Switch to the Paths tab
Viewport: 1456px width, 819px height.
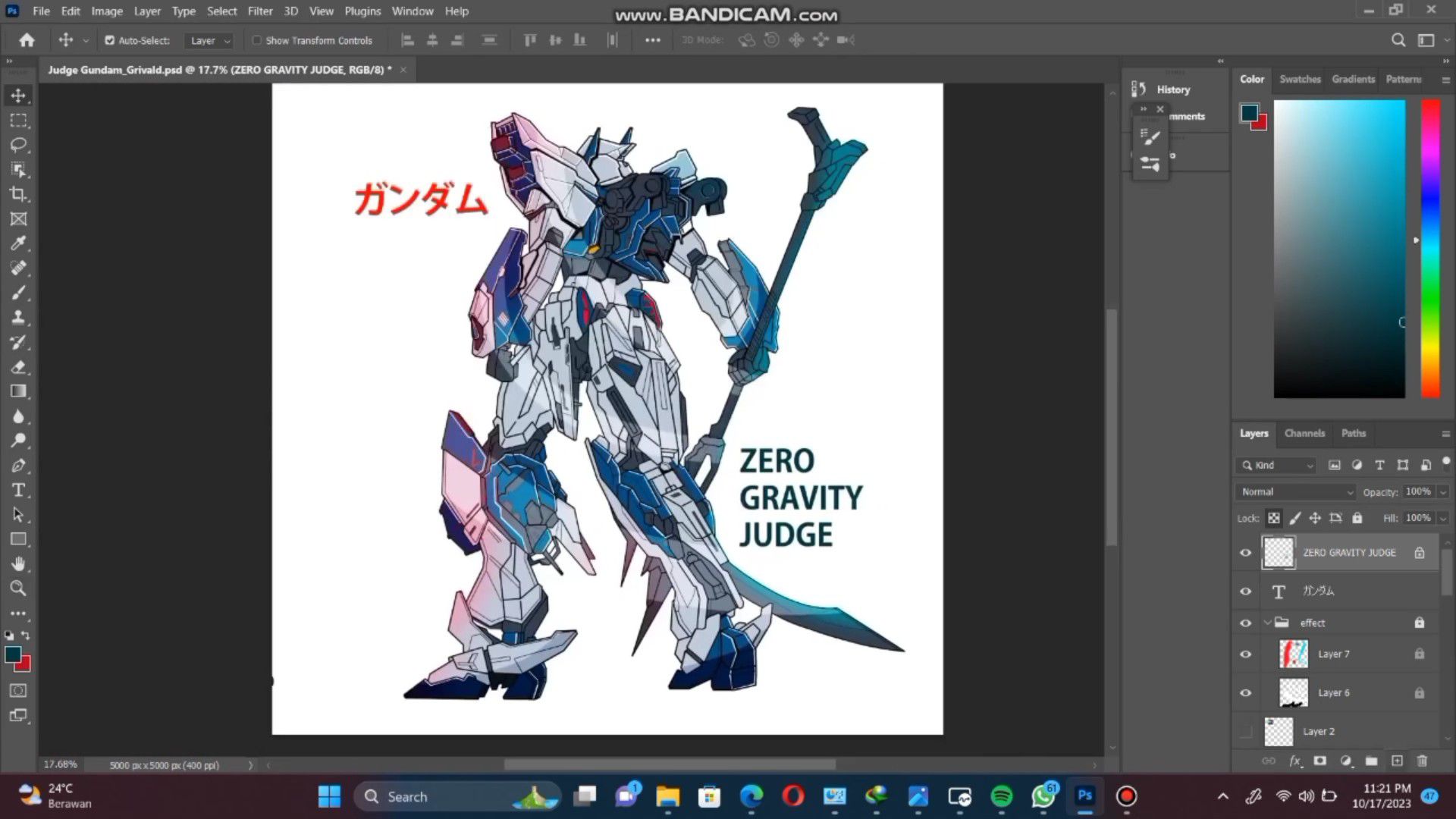1353,434
